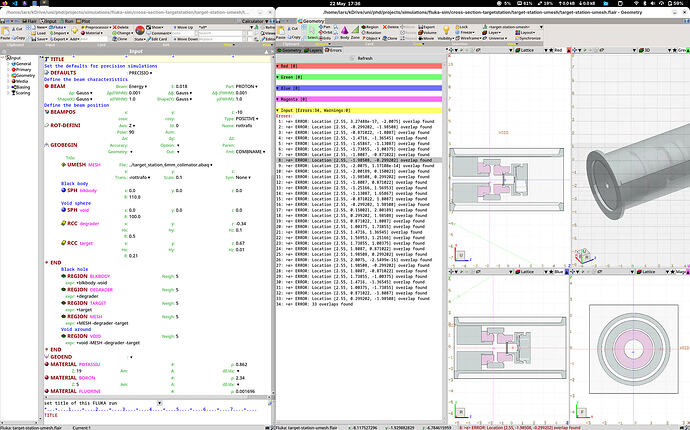Switch to the Layers sub-tab
The height and width of the screenshot is (430, 690).
[x=313, y=50]
